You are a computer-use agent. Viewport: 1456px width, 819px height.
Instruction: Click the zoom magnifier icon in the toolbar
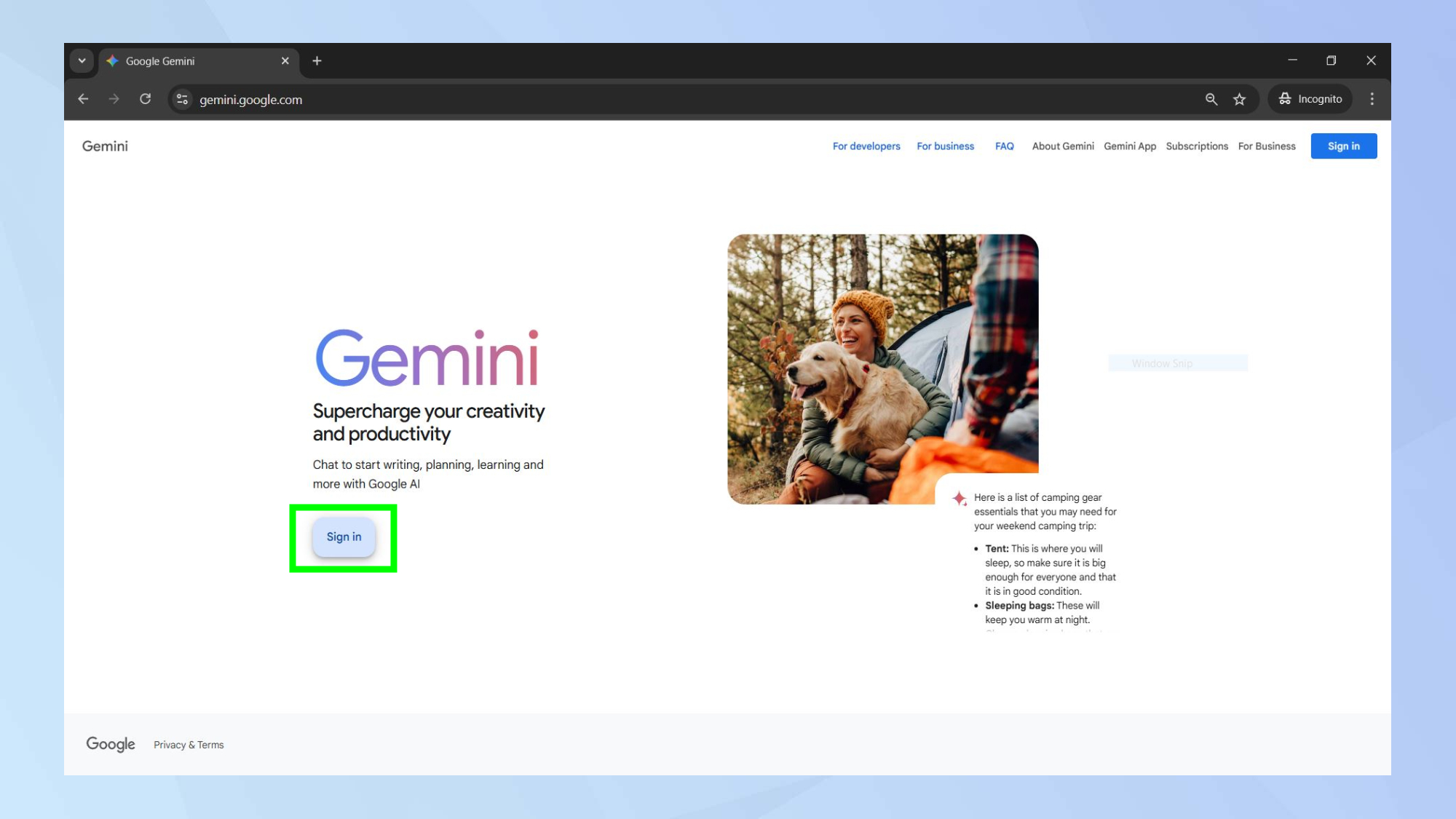pos(1211,99)
